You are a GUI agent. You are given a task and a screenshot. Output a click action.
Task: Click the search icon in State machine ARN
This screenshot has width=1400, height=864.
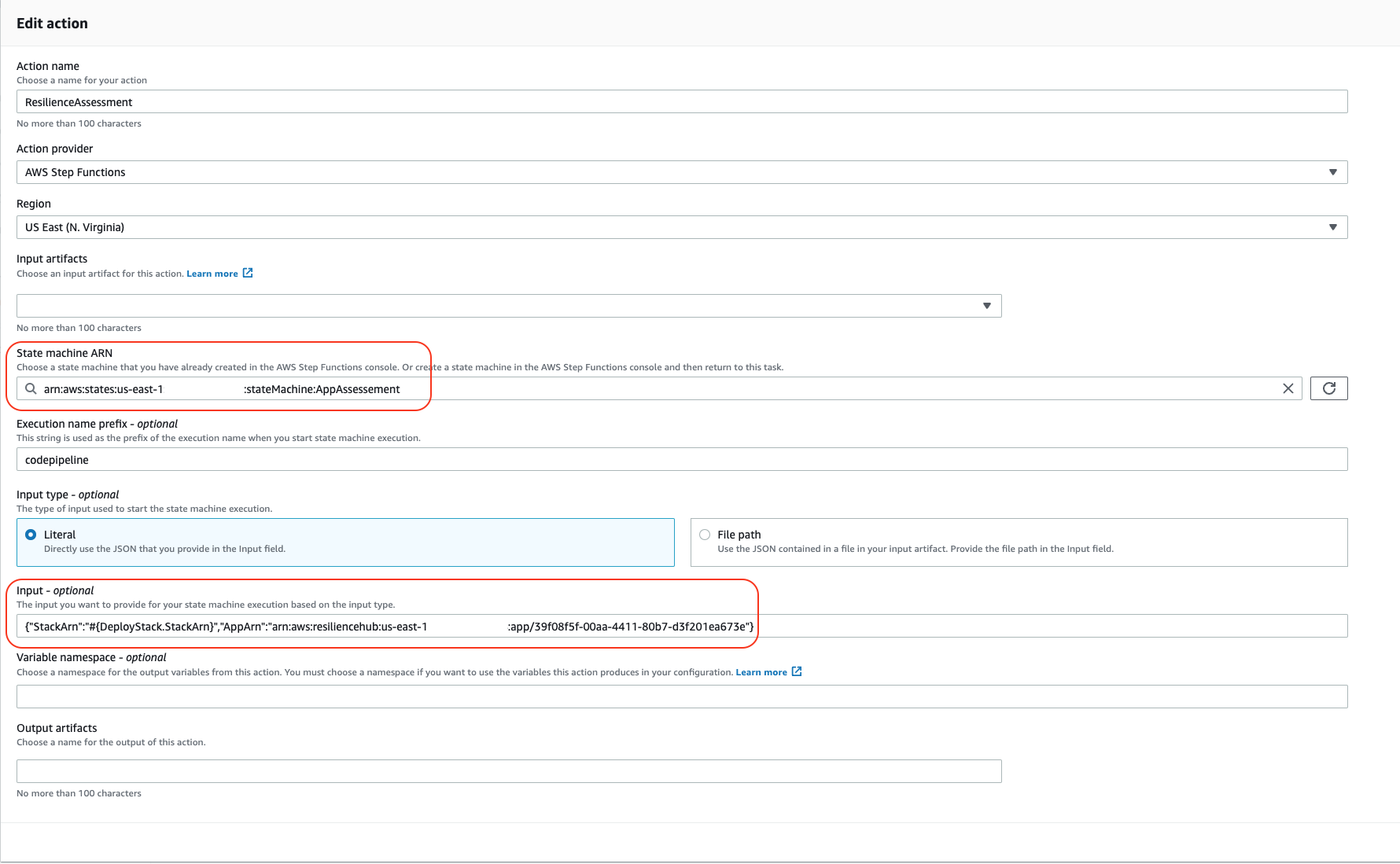click(x=31, y=388)
